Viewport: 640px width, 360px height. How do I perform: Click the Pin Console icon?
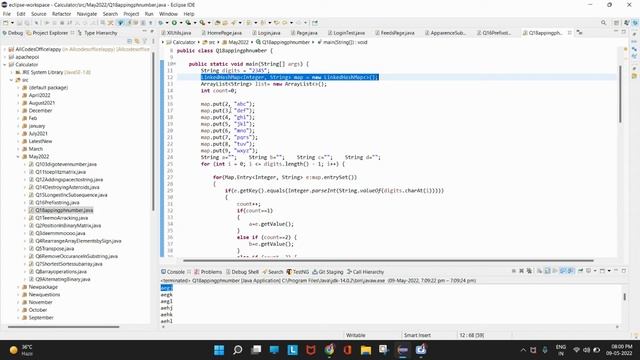point(580,271)
